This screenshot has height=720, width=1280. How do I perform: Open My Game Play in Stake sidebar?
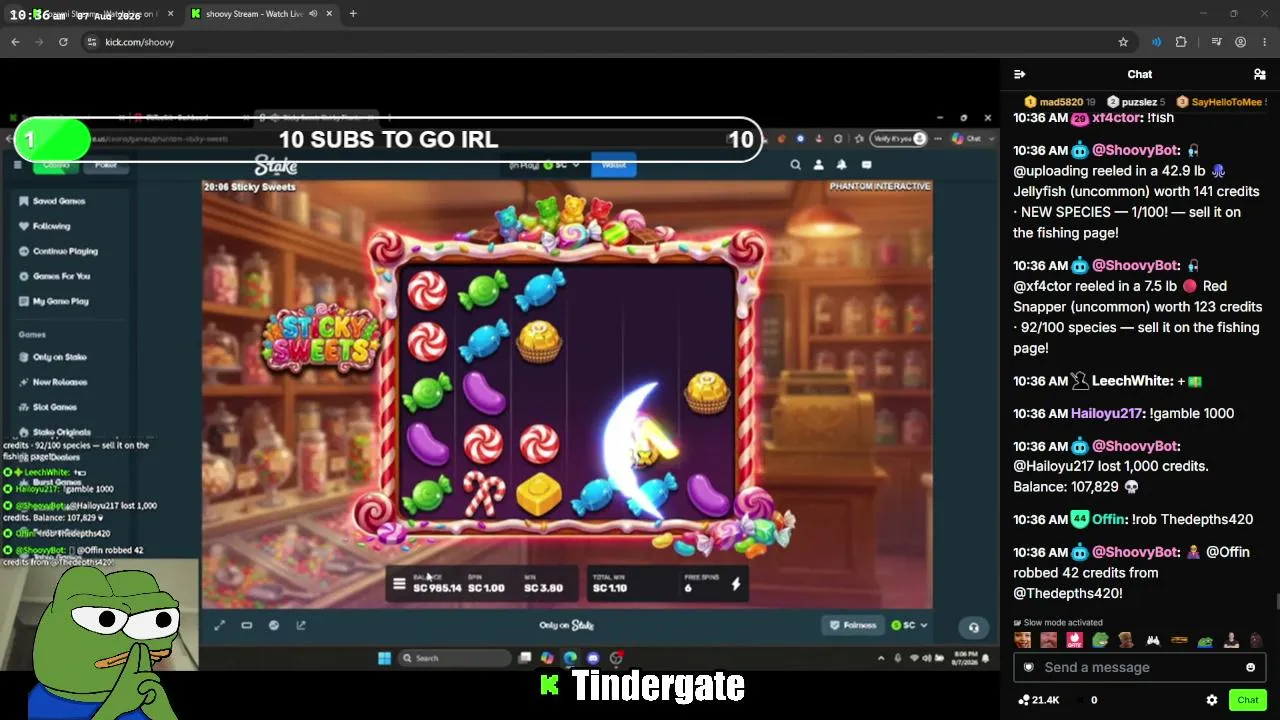tap(60, 301)
